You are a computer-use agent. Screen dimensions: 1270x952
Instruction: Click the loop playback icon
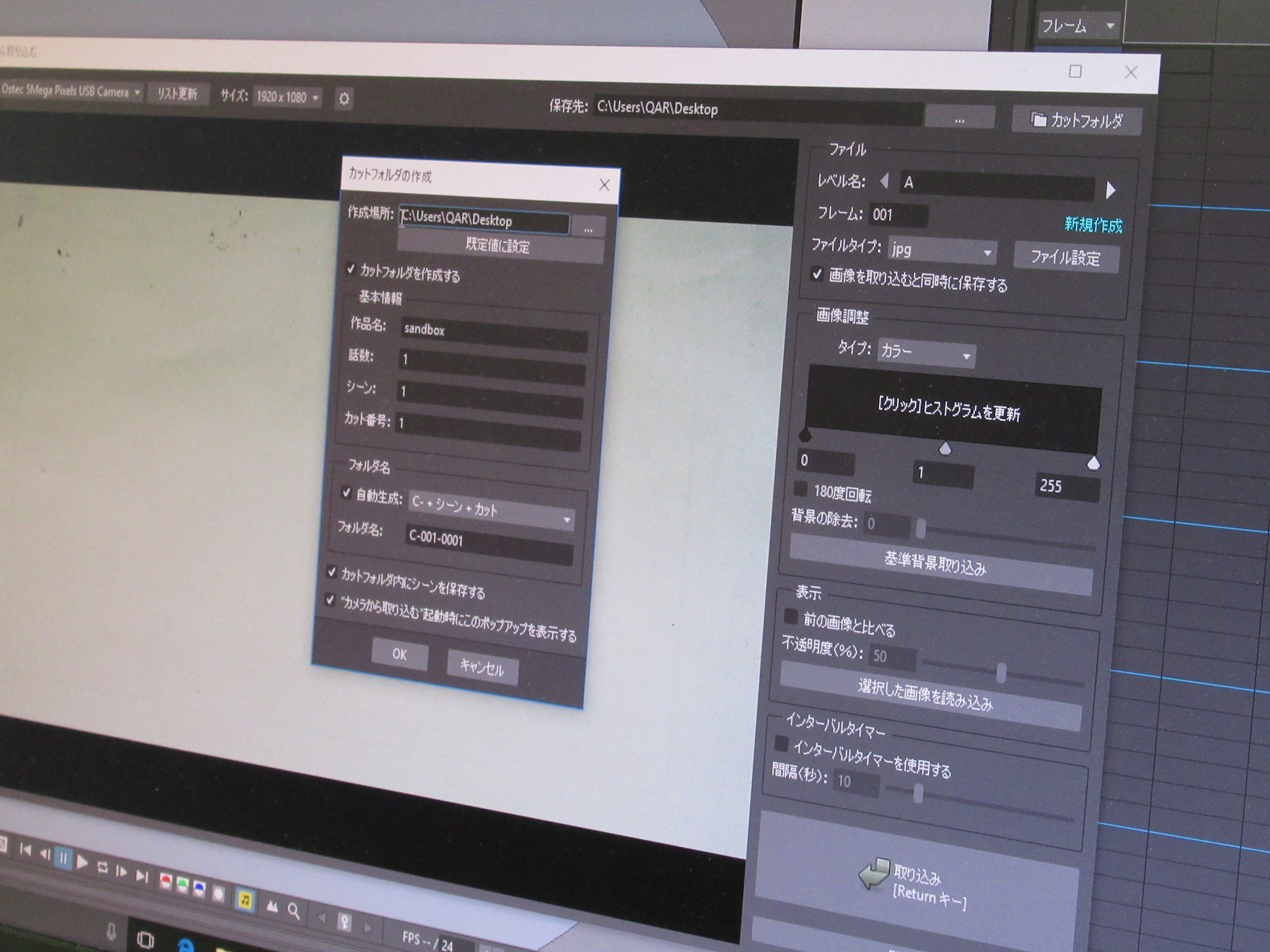click(102, 867)
